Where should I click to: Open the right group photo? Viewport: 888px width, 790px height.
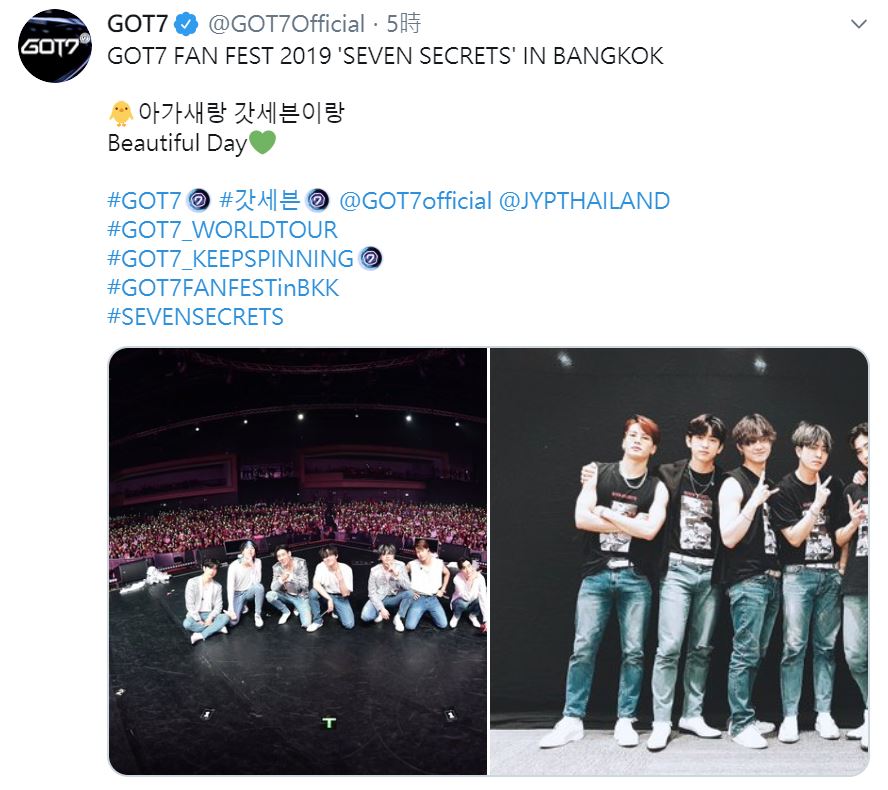pos(679,561)
